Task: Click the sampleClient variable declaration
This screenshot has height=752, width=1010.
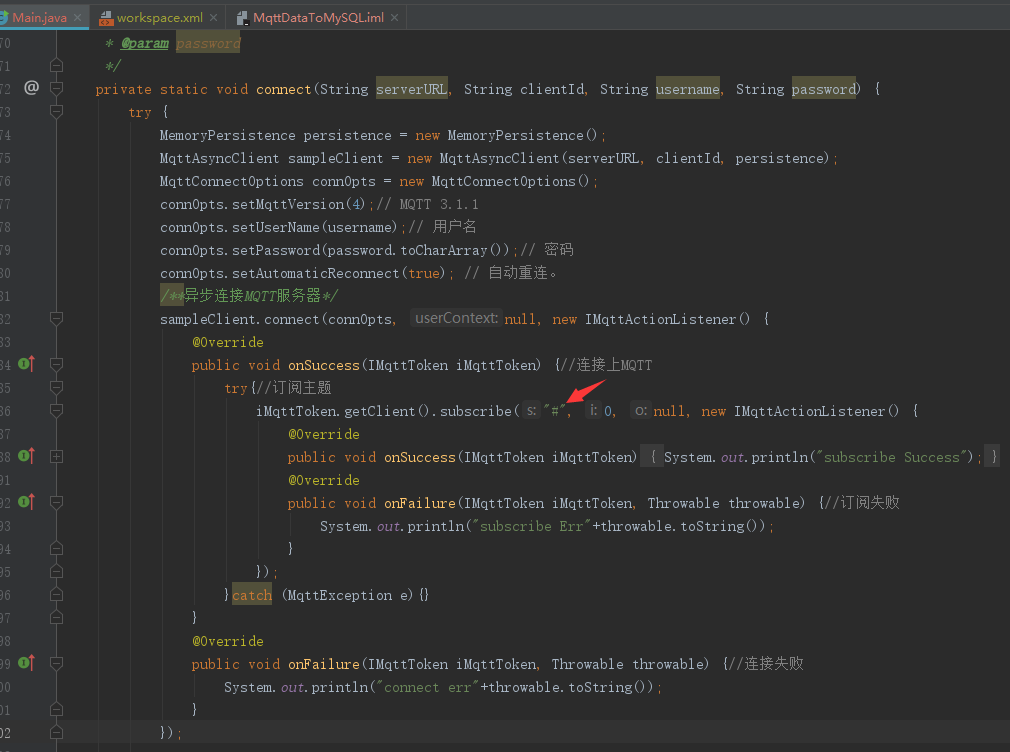Action: click(336, 158)
